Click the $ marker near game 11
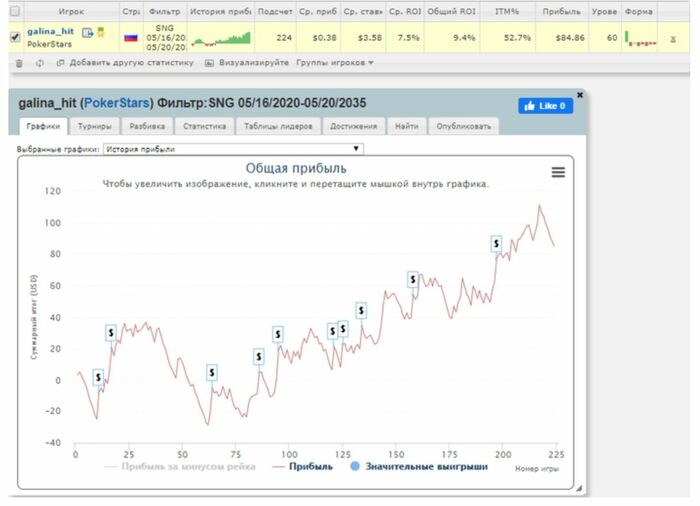Viewport: 700px width, 506px height. point(98,377)
